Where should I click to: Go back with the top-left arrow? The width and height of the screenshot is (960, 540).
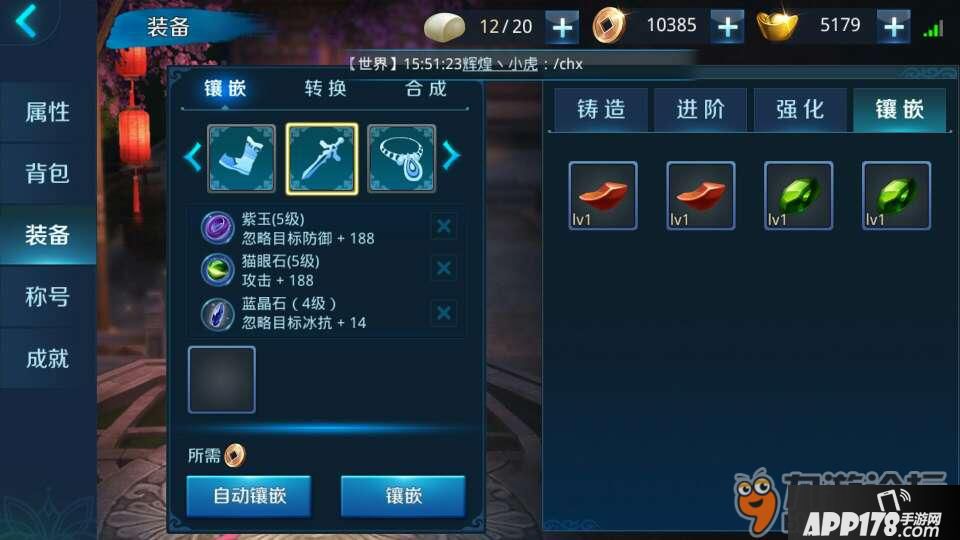27,21
